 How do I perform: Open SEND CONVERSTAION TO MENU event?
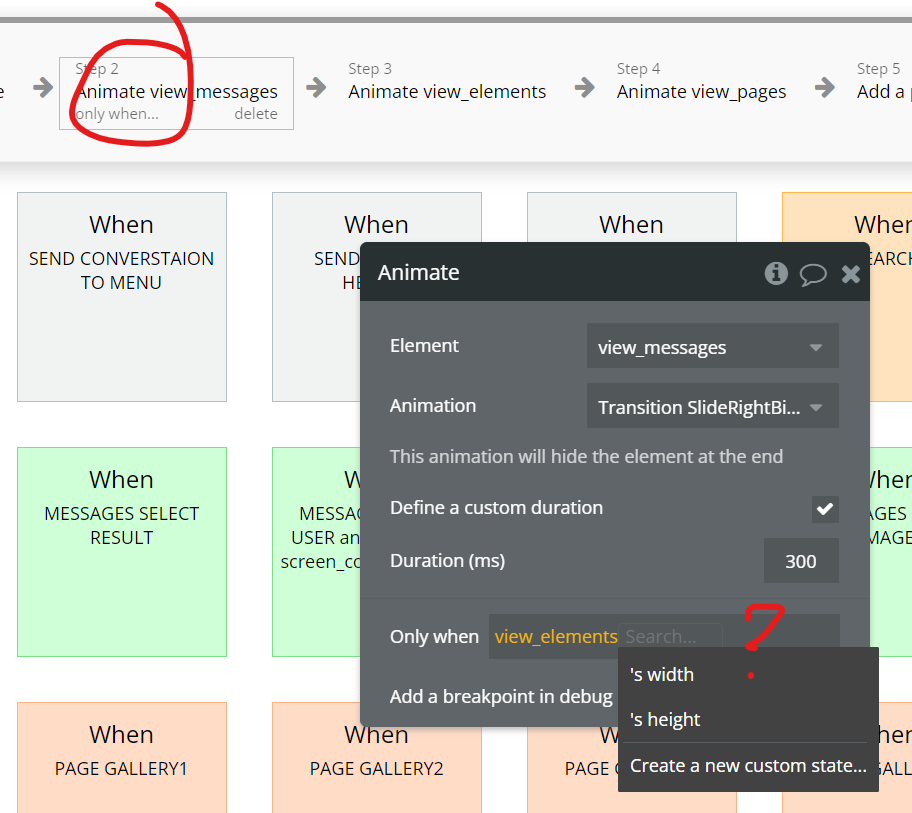tap(122, 297)
